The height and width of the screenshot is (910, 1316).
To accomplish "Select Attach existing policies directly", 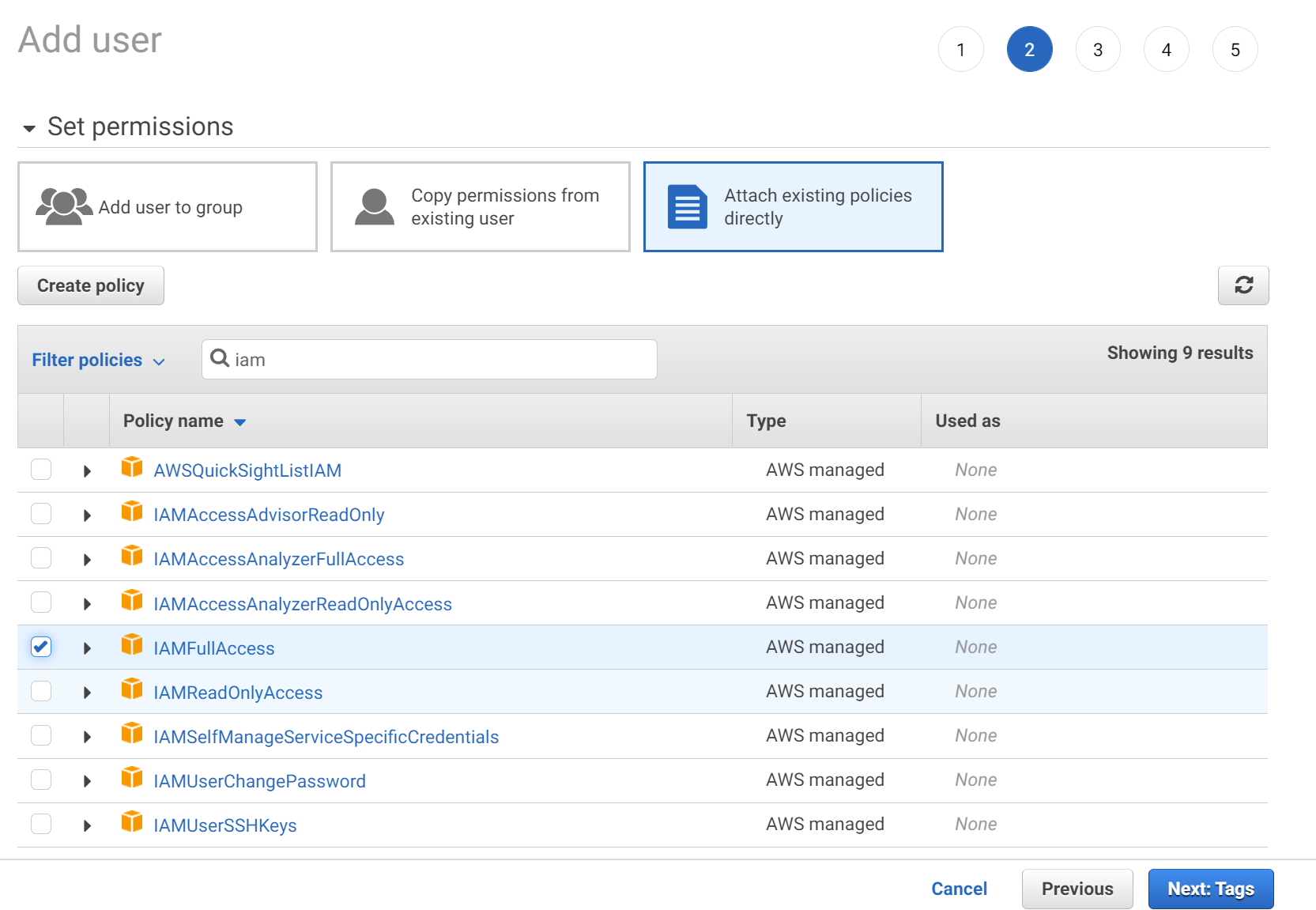I will point(794,207).
